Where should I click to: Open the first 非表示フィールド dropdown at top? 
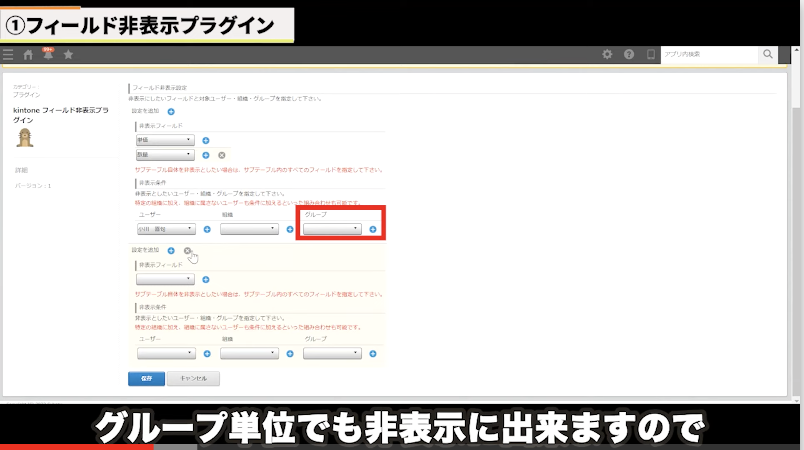click(x=165, y=141)
